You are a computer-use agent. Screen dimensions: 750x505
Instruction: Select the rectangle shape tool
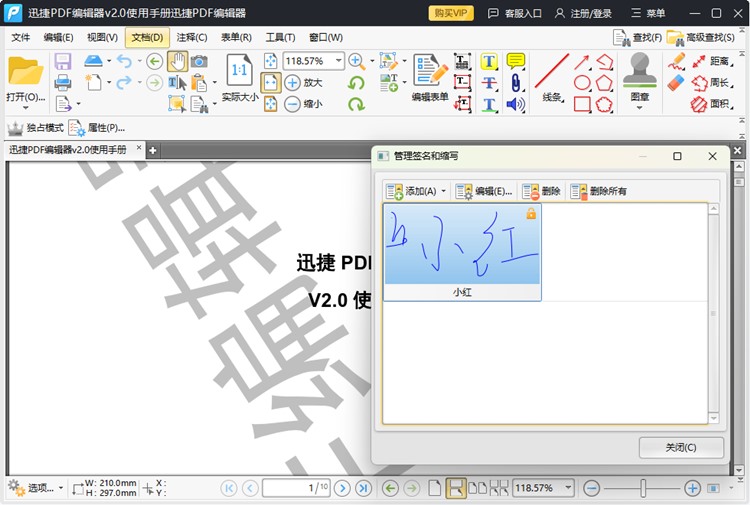pos(582,104)
